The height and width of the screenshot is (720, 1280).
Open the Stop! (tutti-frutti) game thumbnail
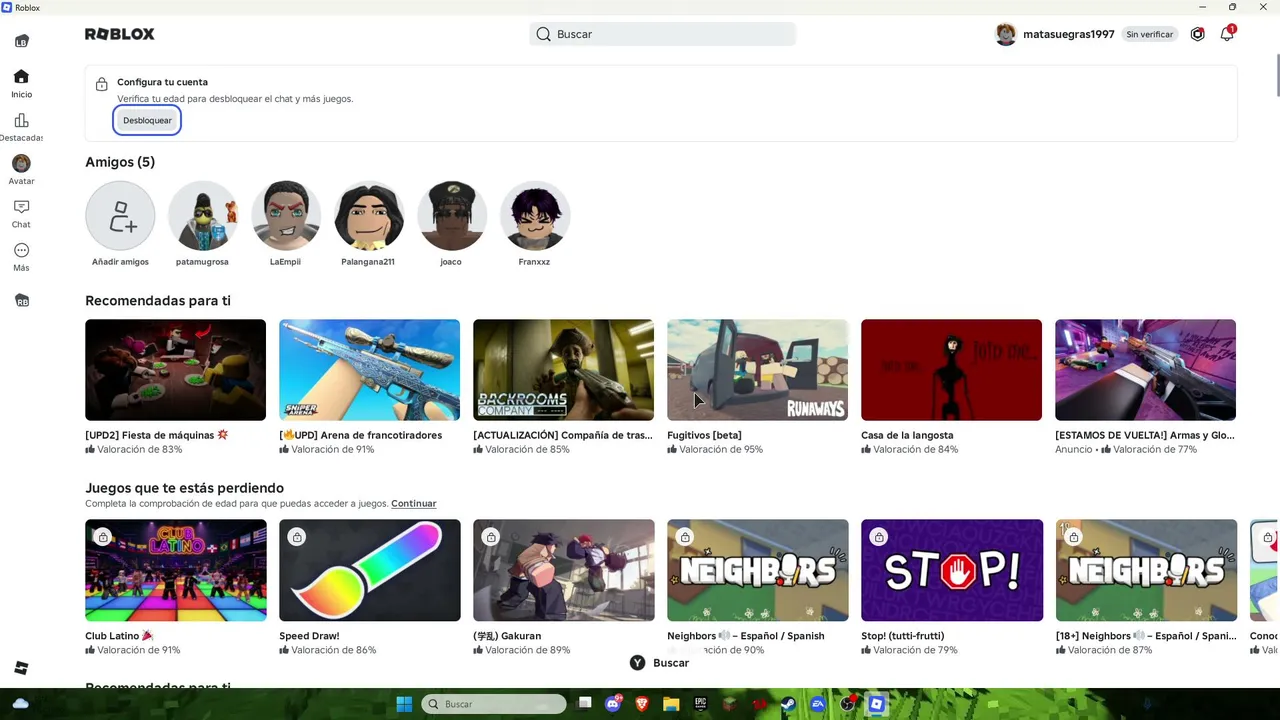click(951, 570)
